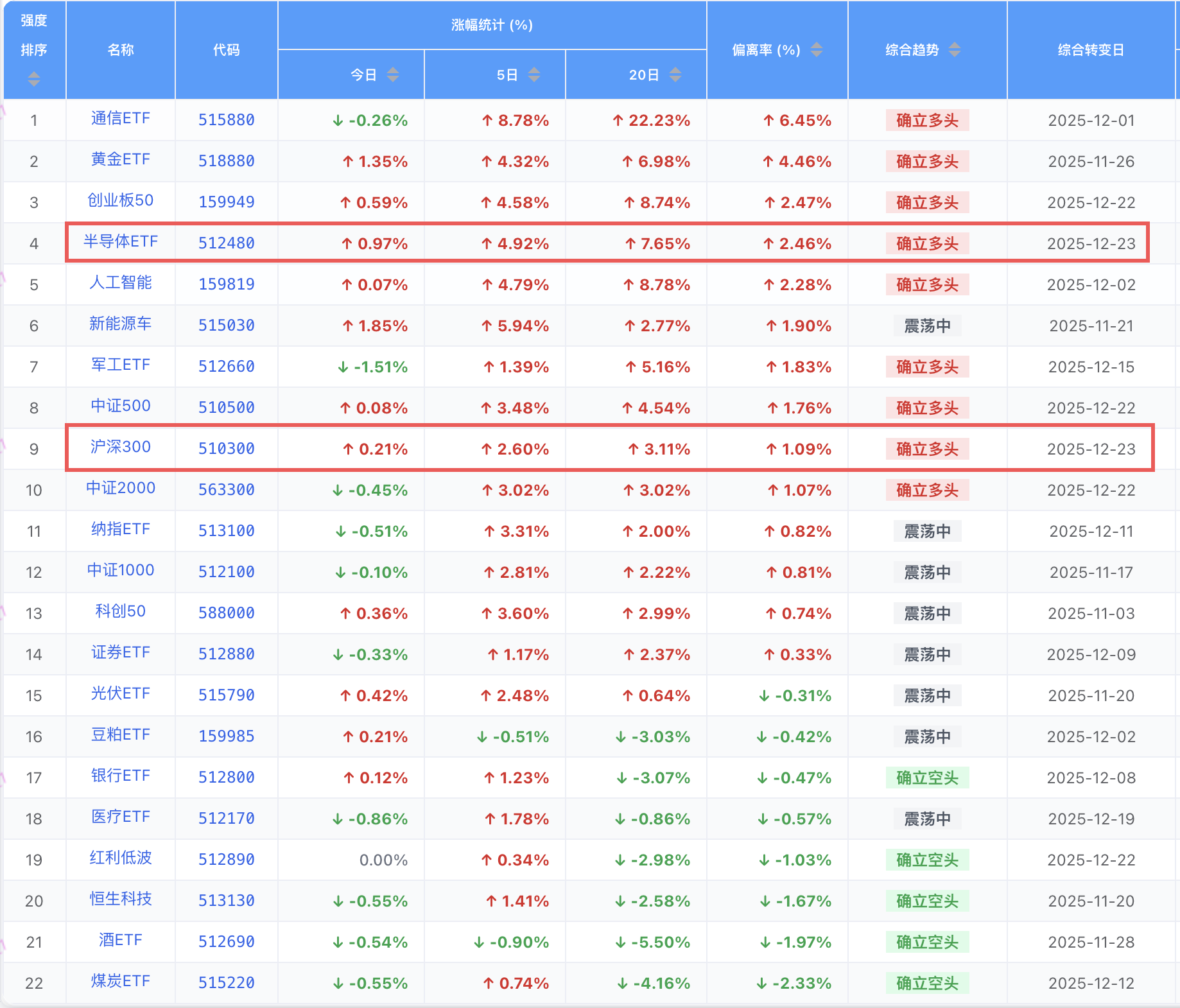Select the 综合转变日 column header
Screen dimensions: 1180x1008
pos(1091,50)
